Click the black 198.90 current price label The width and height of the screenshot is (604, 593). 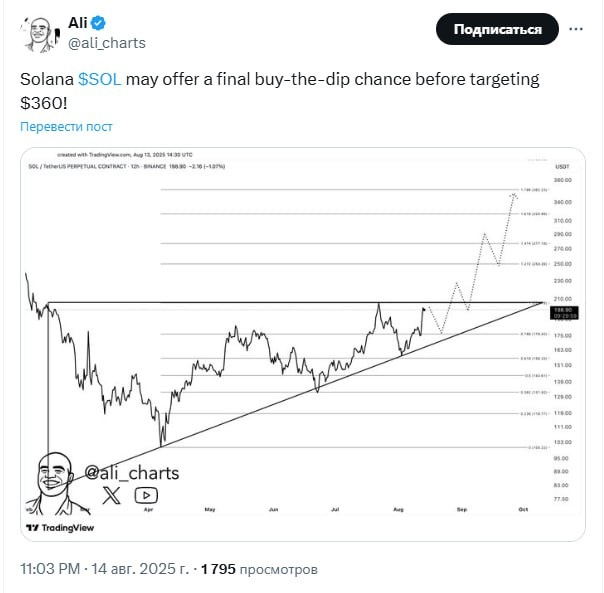tap(563, 312)
